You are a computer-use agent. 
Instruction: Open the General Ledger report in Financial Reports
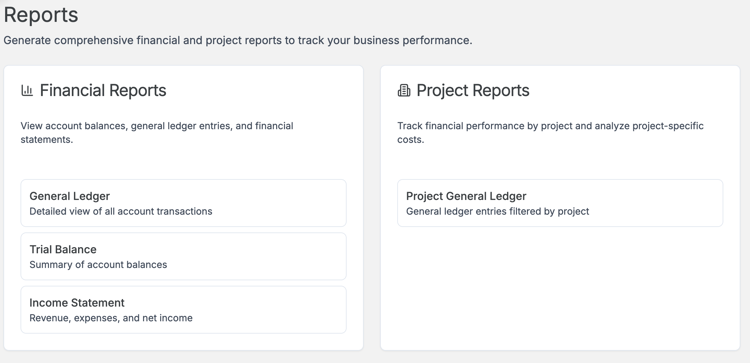click(183, 203)
